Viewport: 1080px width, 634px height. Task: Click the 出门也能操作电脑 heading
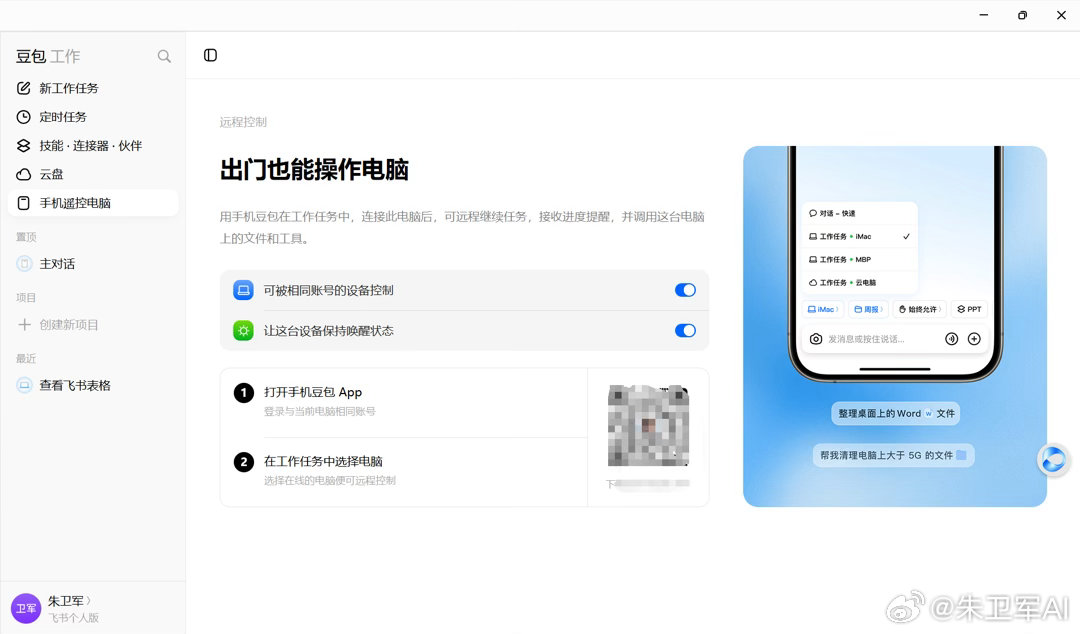tap(314, 170)
